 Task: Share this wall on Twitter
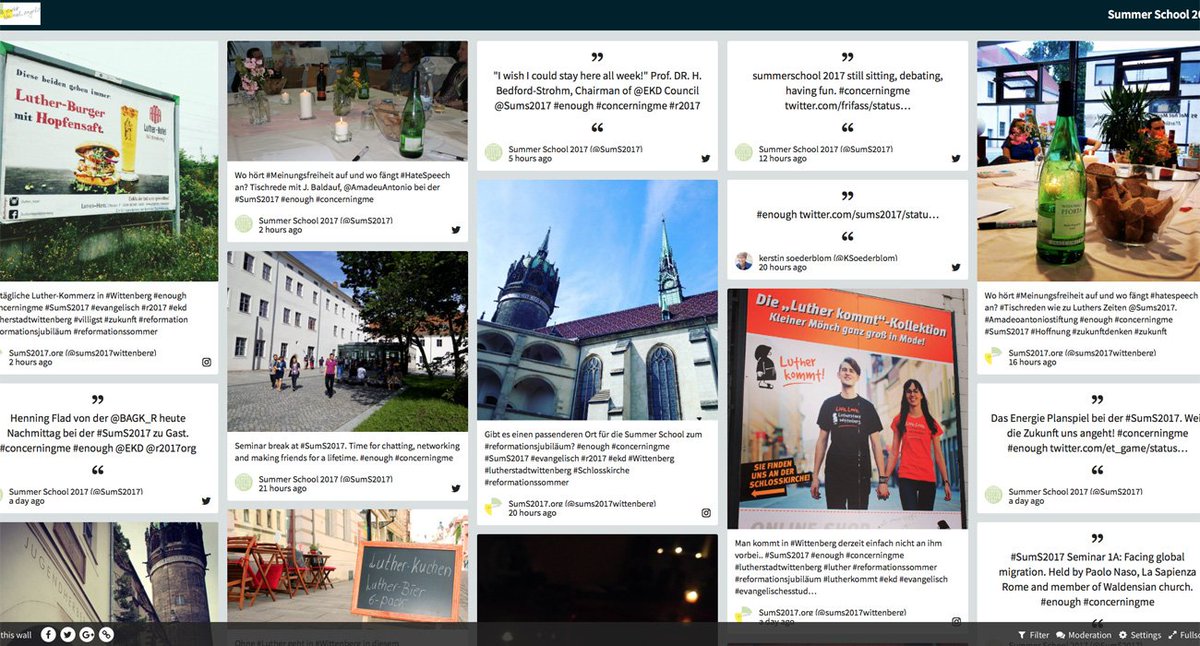[x=67, y=634]
